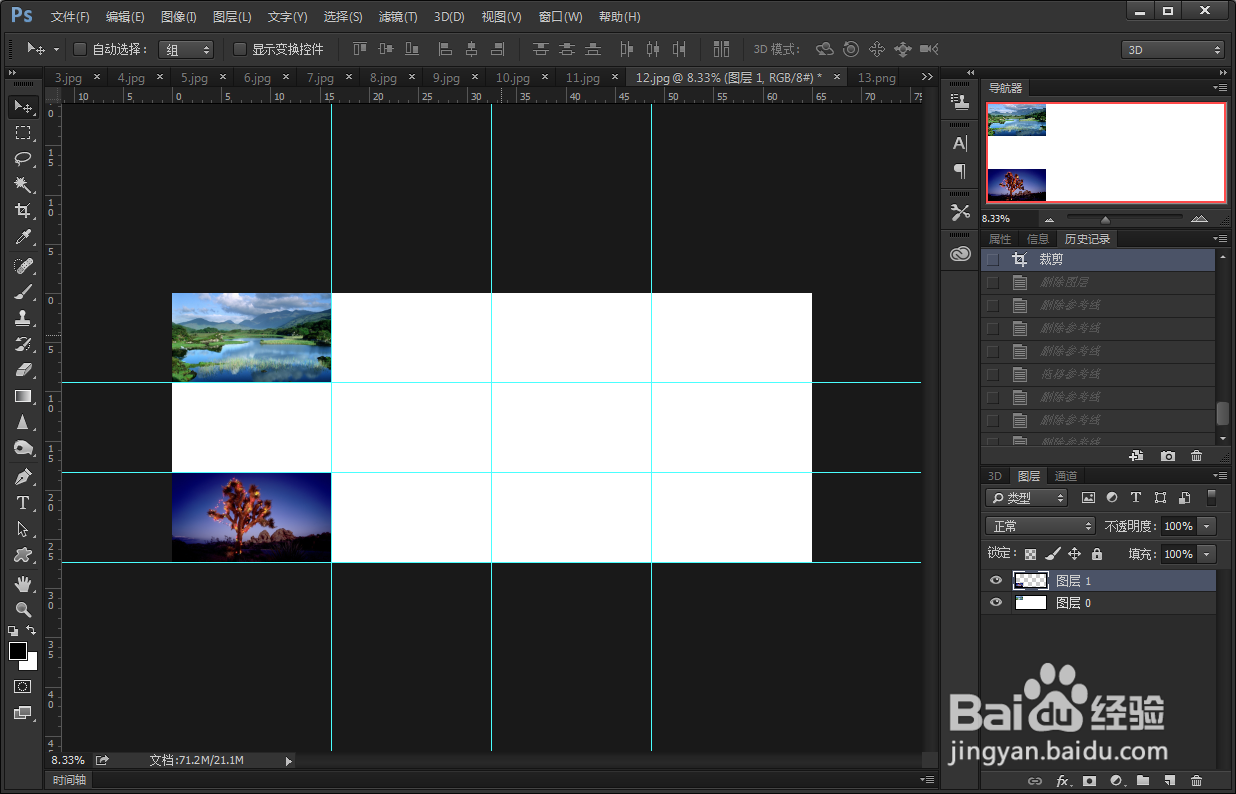Screen dimensions: 1236x794
Task: Open Creative Cloud libraries panel icon
Action: click(960, 254)
